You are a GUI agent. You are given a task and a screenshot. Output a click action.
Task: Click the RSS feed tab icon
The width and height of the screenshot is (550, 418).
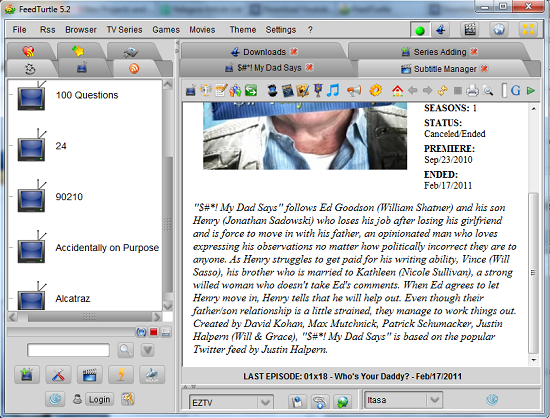pyautogui.click(x=134, y=68)
